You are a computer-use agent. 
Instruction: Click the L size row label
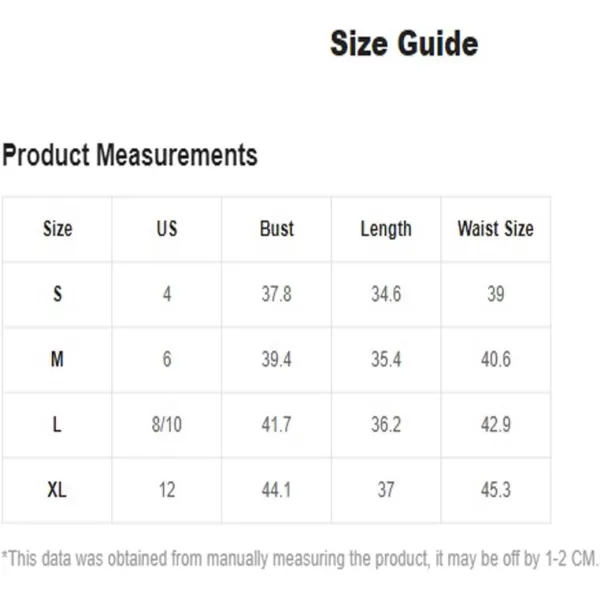(x=57, y=425)
